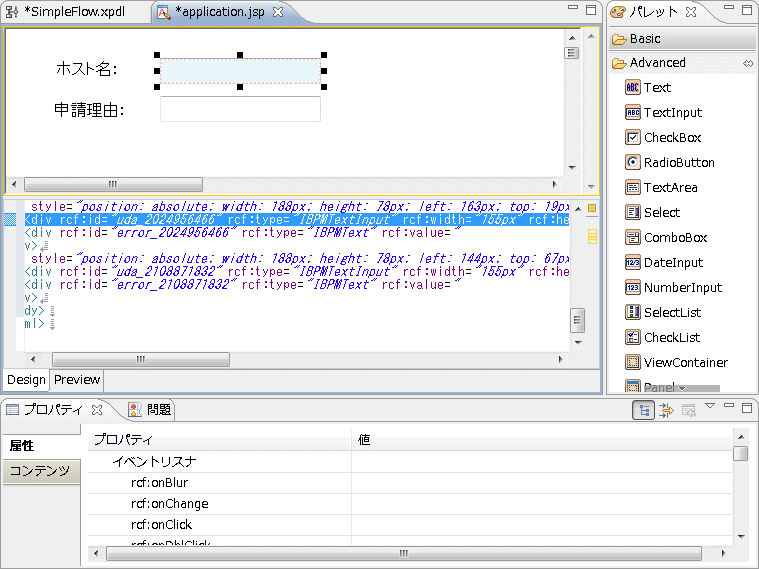Image resolution: width=759 pixels, height=569 pixels.
Task: Click Restore Default Value toolbar icon
Action: [x=688, y=411]
